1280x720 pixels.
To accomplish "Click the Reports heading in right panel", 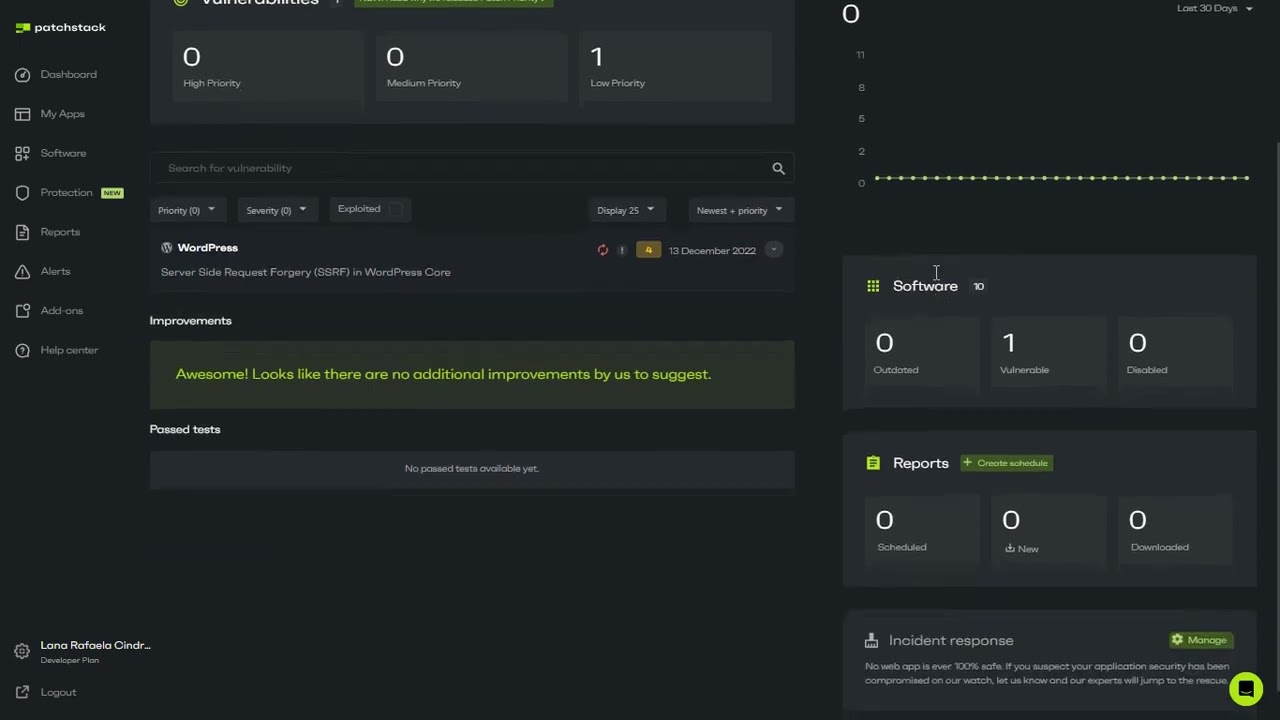I will tap(921, 463).
